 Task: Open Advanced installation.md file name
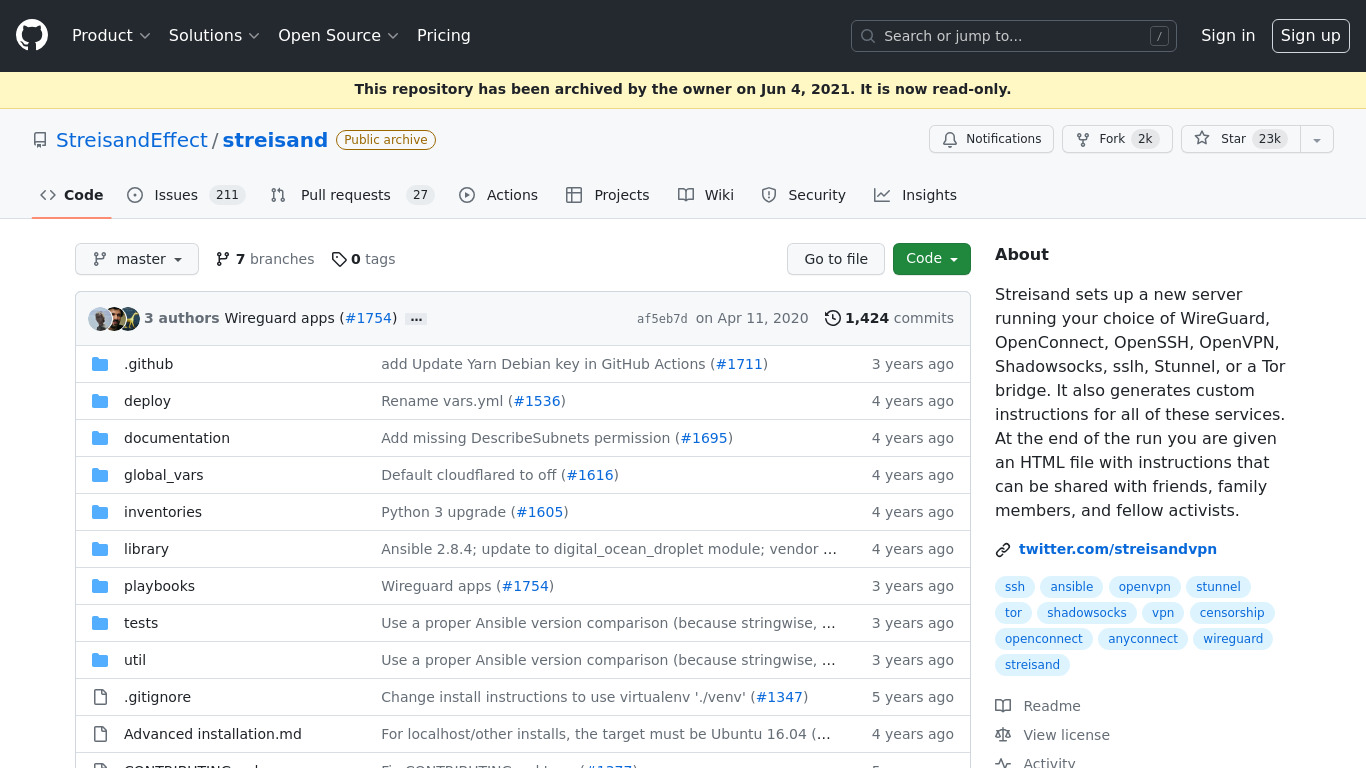coord(213,734)
